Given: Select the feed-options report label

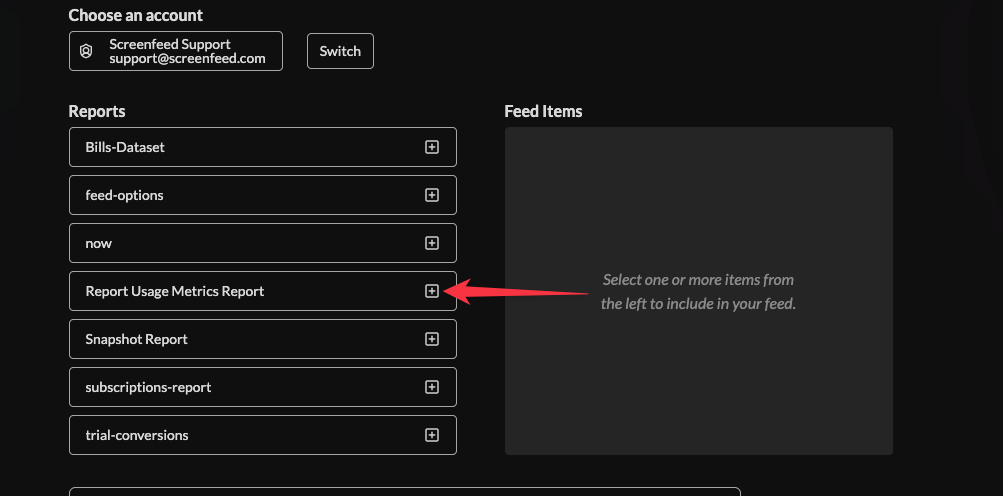Looking at the screenshot, I should (124, 195).
